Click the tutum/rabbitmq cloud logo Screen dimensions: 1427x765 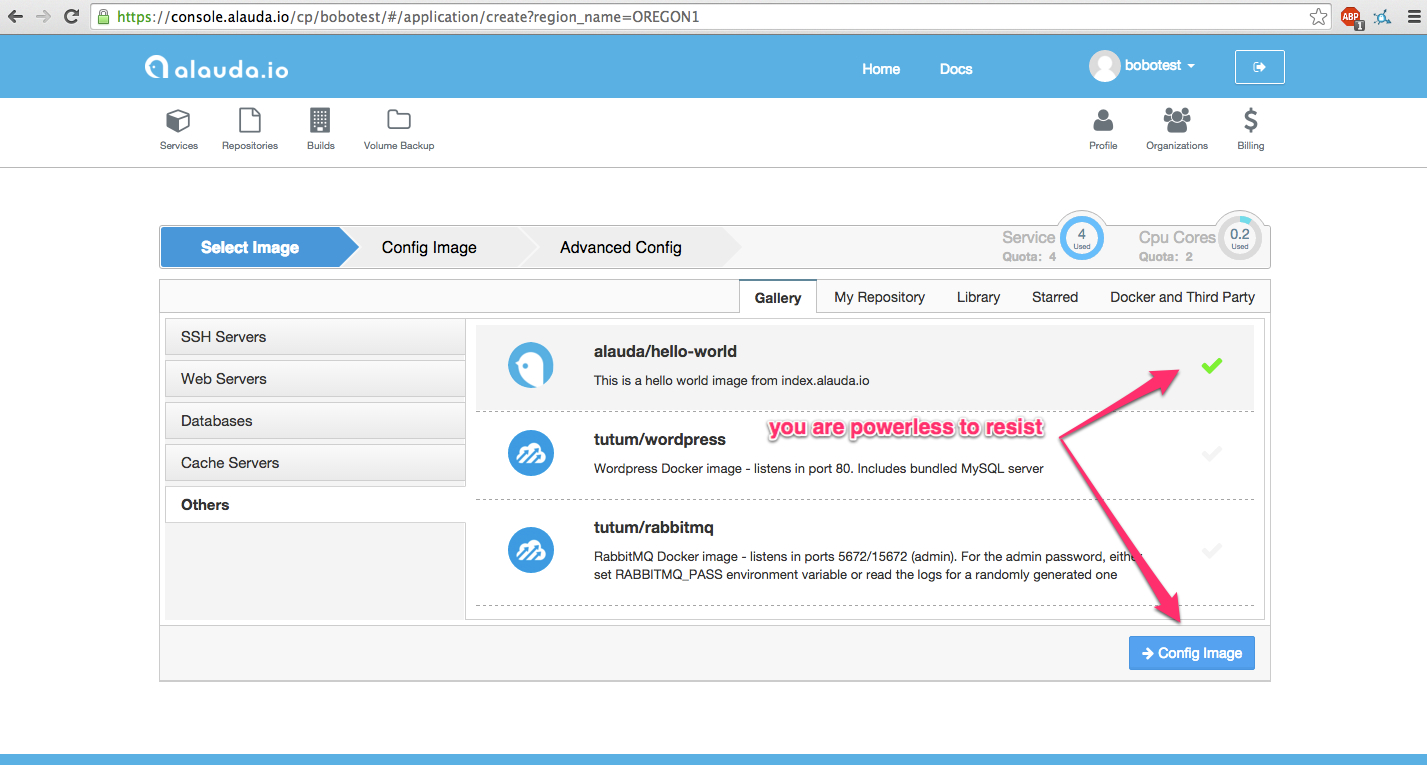coord(531,550)
